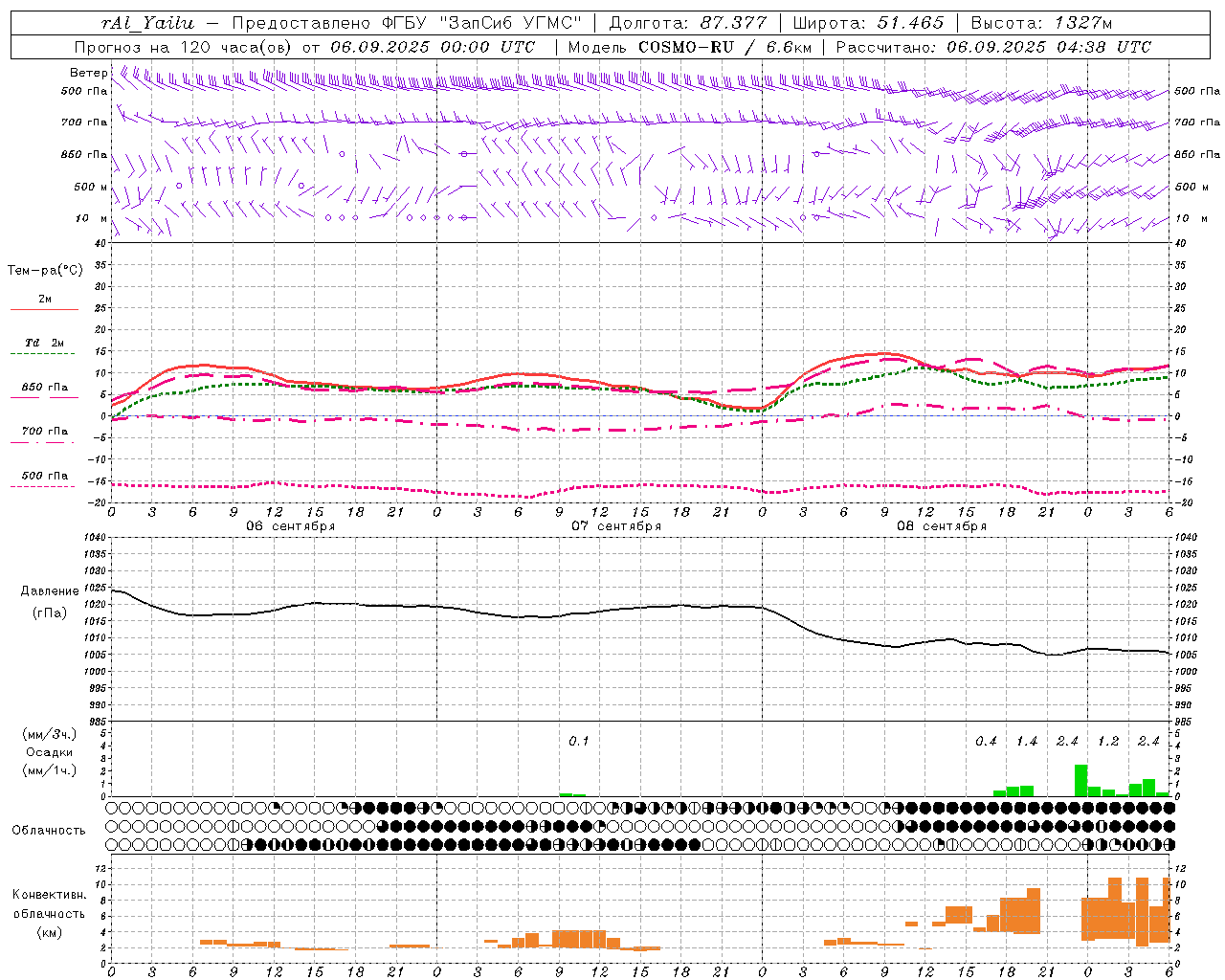1225x980 pixels.
Task: Click the station name rAl_Yailu
Action: click(147, 23)
